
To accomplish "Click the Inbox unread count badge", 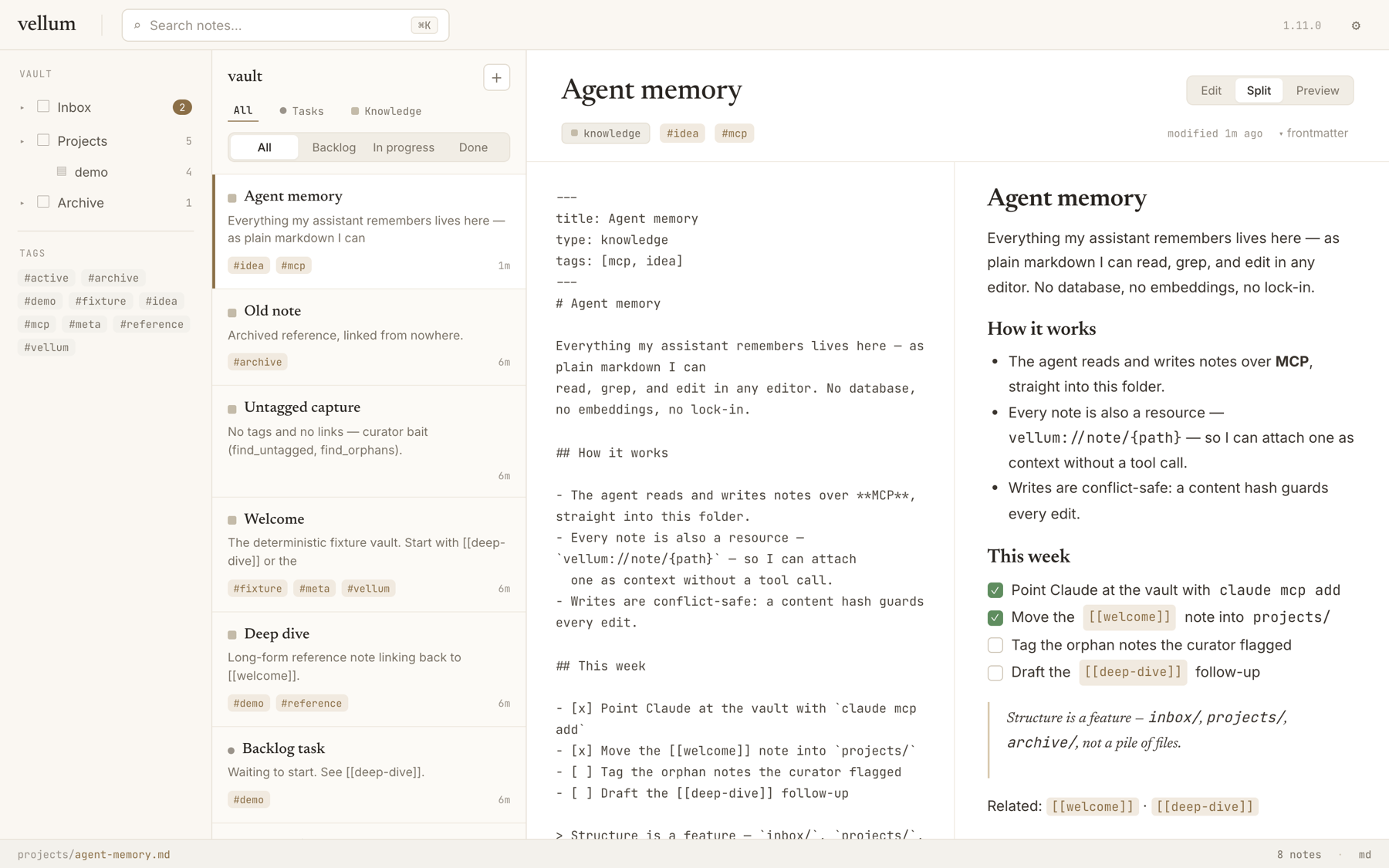I will (x=182, y=107).
